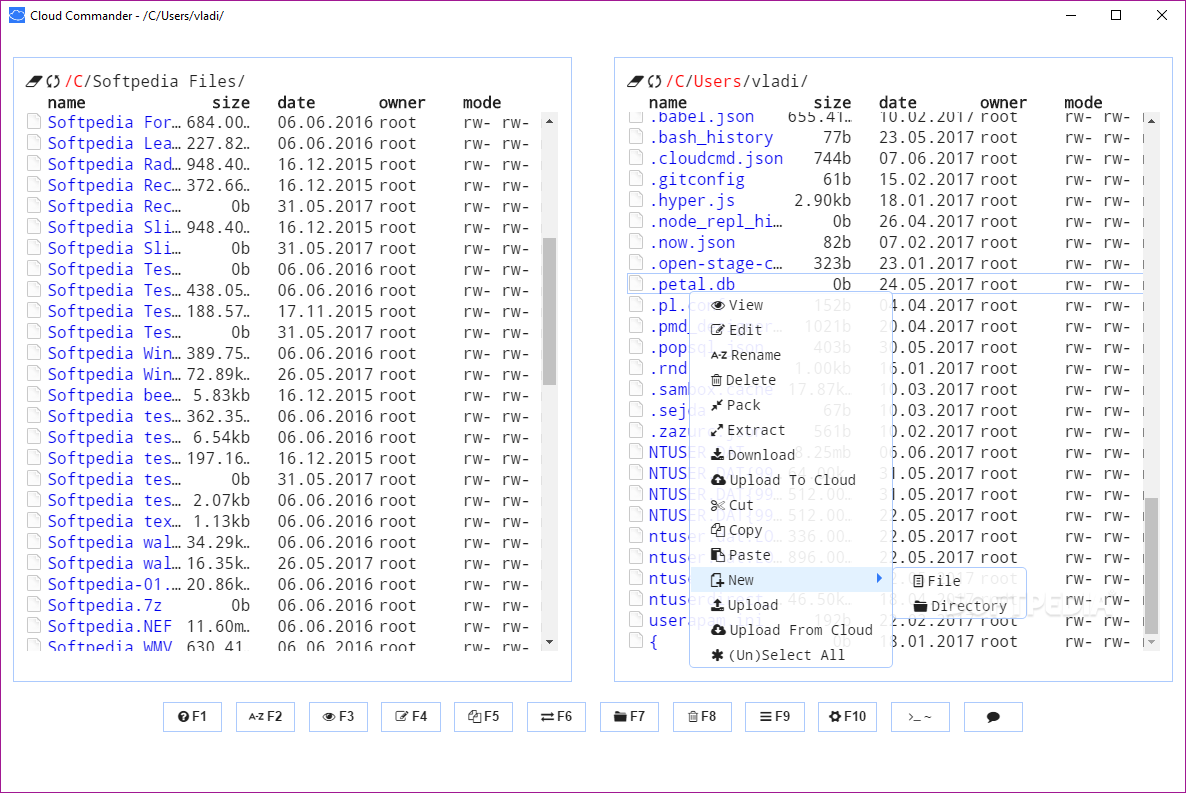
Task: Click the file icon beside .gitconfig
Action: [x=636, y=179]
